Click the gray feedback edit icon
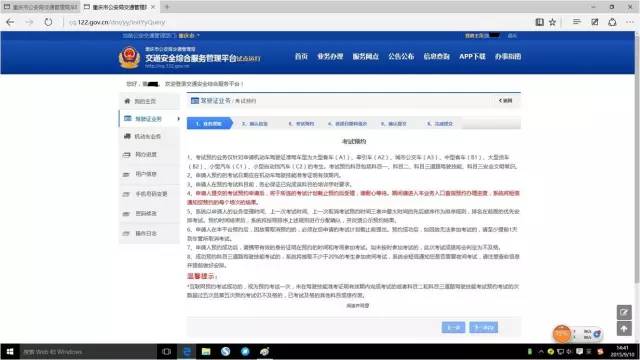This screenshot has width=640, height=360. 624,312
